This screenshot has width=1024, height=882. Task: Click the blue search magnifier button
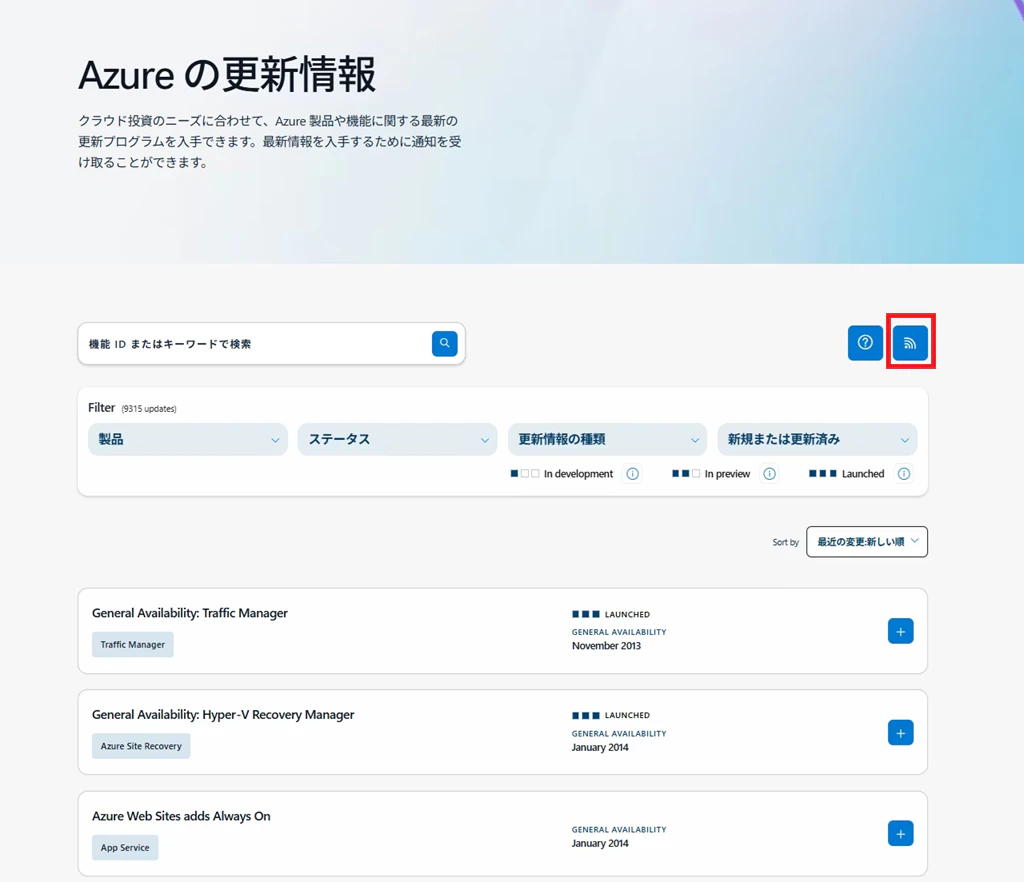point(444,343)
